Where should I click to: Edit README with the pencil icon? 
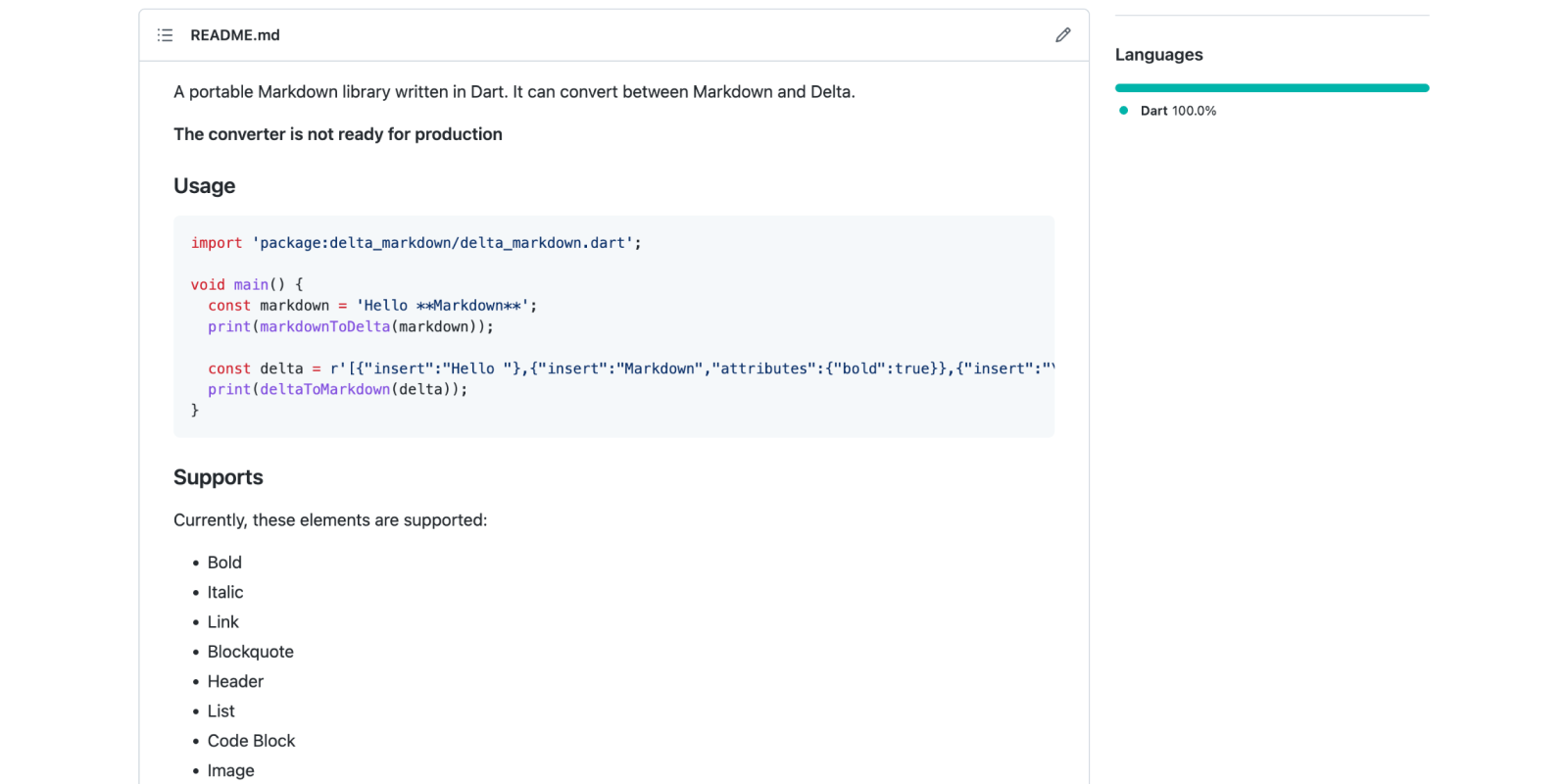pyautogui.click(x=1063, y=35)
